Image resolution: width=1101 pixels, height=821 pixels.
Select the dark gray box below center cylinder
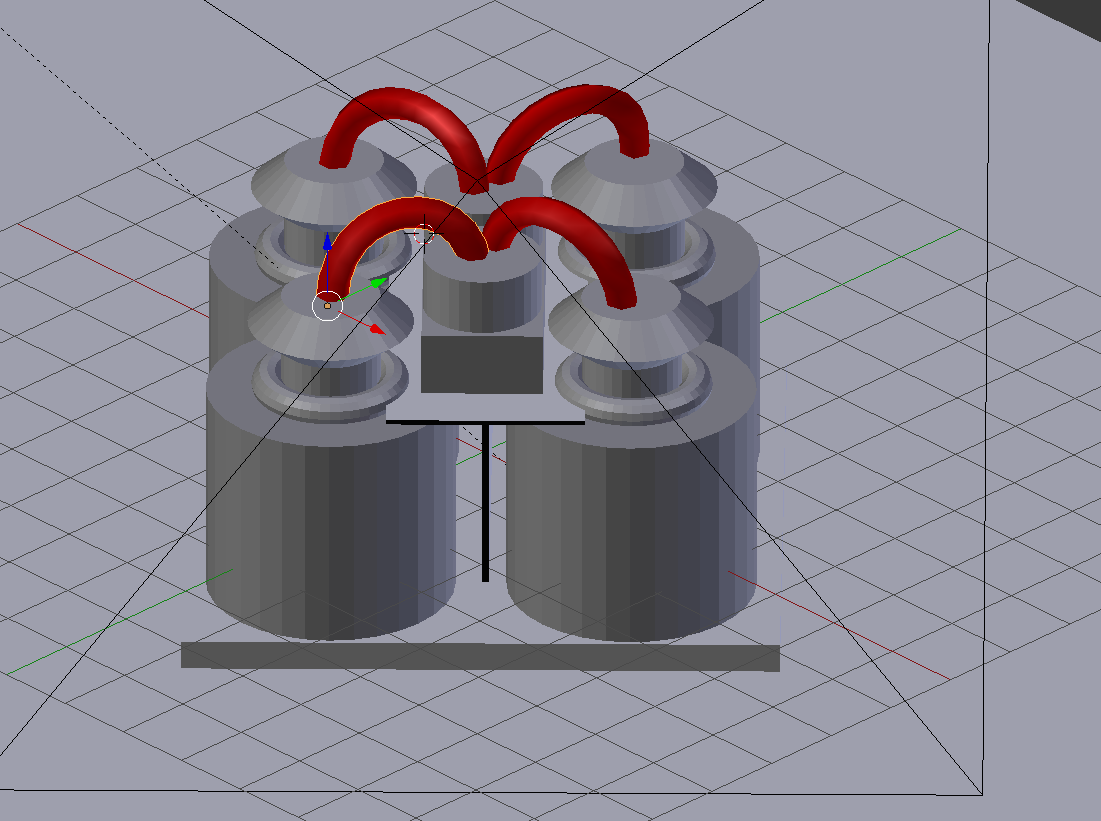(482, 364)
